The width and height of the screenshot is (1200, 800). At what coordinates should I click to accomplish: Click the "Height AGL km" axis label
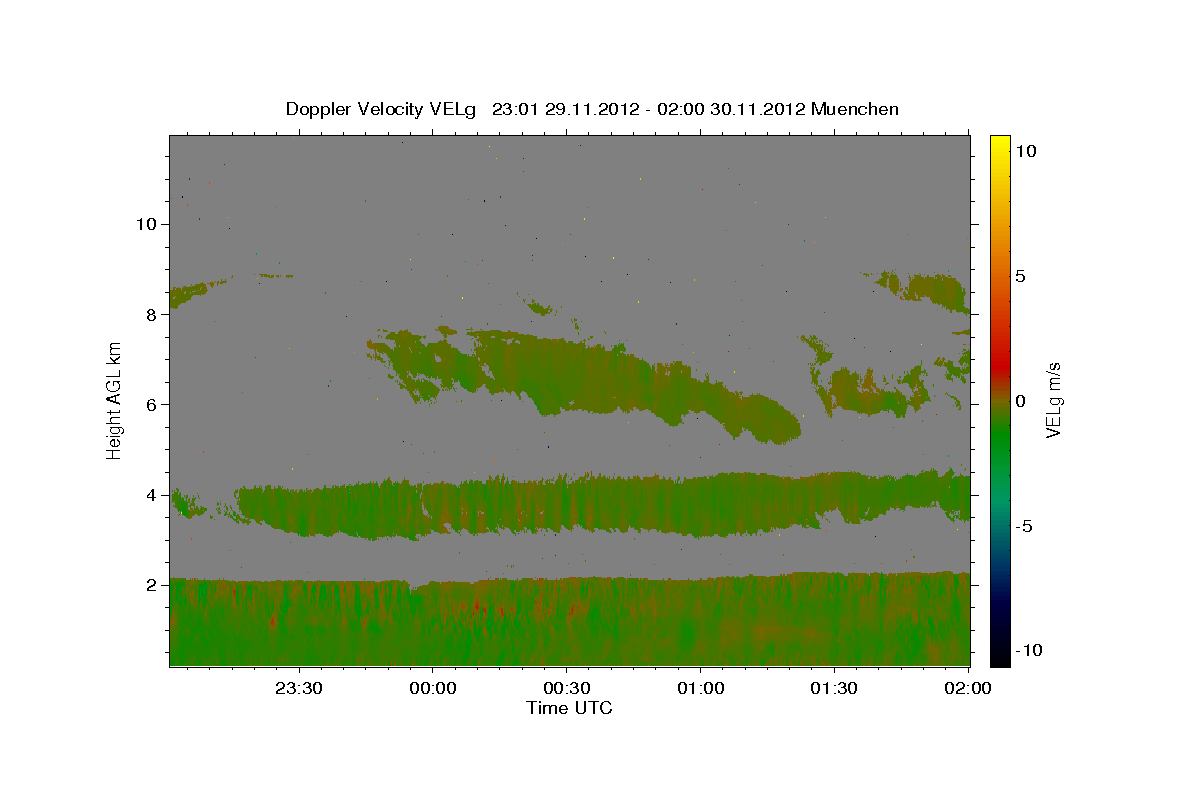click(114, 400)
